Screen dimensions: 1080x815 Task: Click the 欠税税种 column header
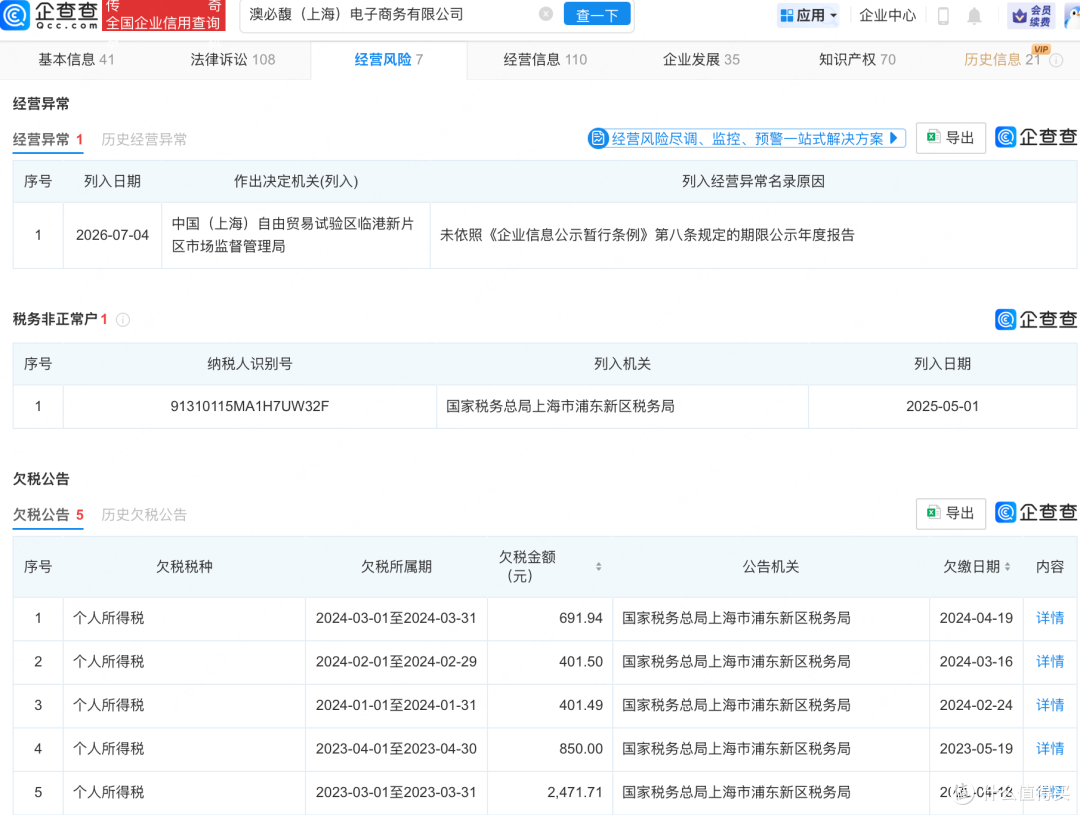(184, 566)
